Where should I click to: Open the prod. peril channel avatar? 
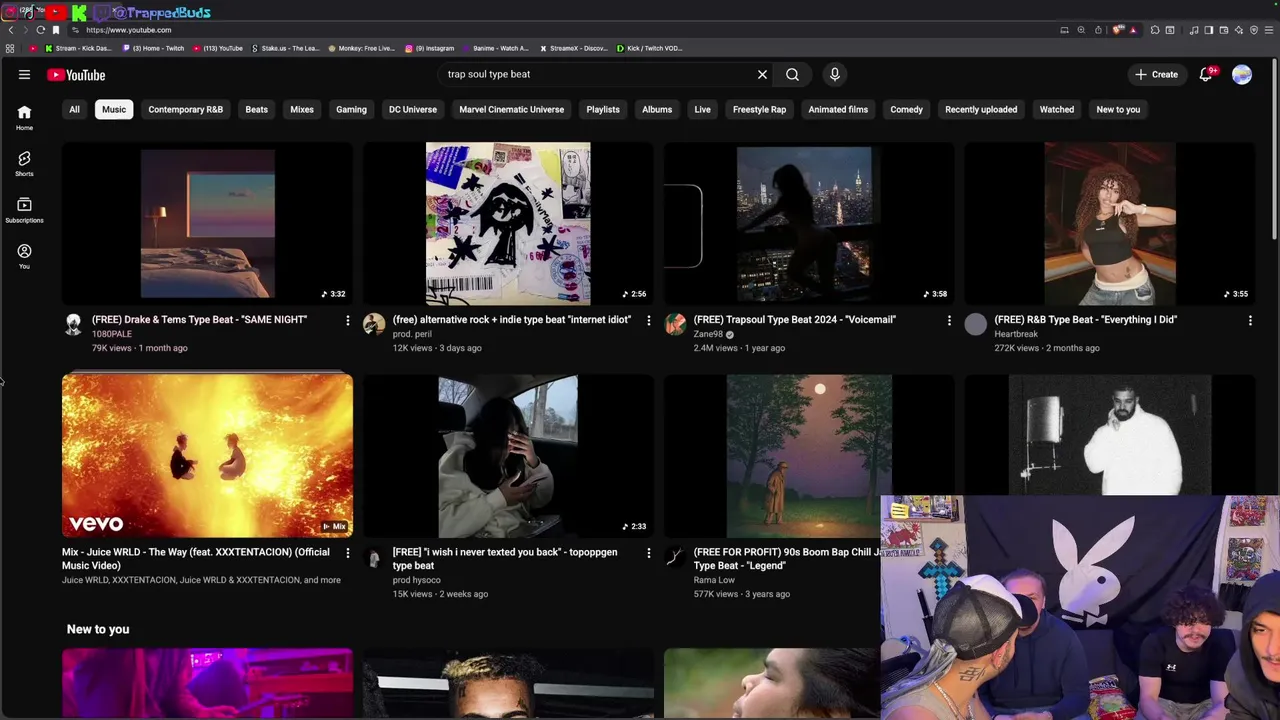(x=374, y=324)
